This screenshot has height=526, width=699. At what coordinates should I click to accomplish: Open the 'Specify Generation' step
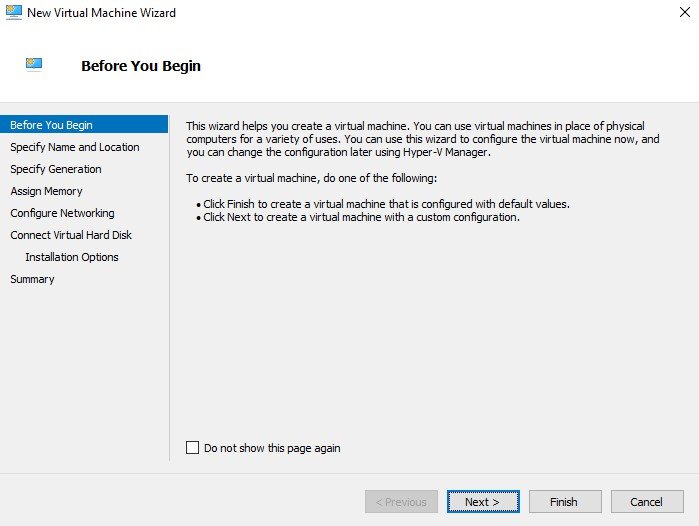point(56,169)
